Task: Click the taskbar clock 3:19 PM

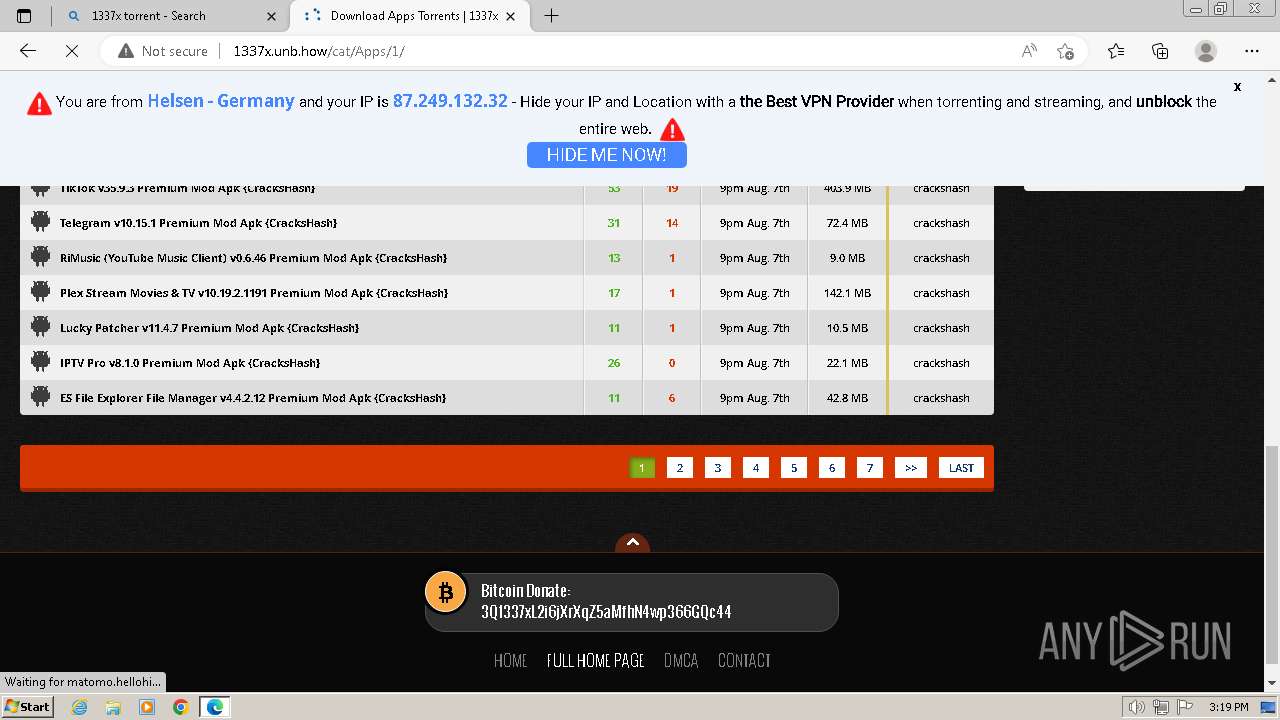Action: point(1228,707)
